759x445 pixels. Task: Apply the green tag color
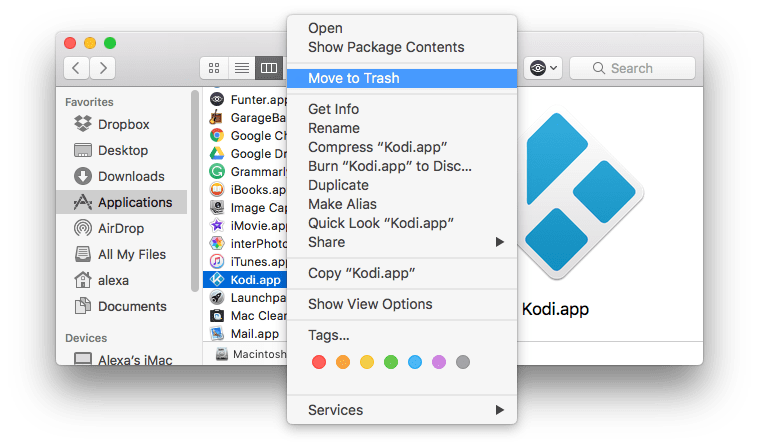[x=391, y=362]
